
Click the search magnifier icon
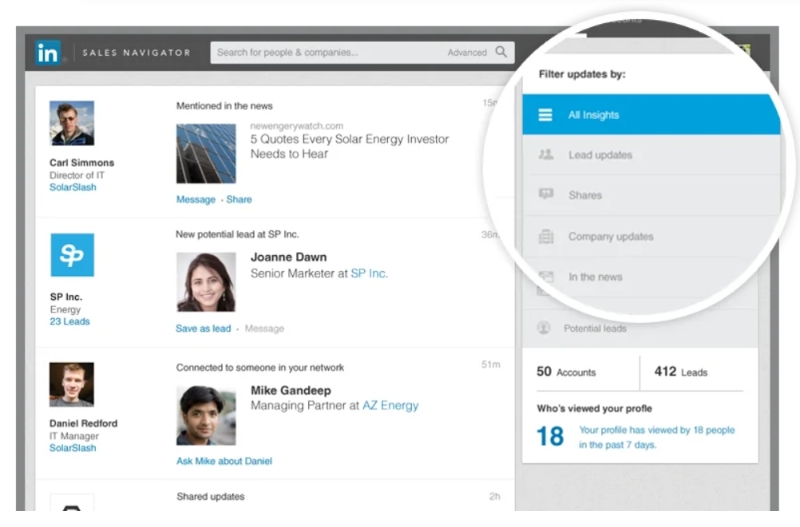tap(501, 53)
